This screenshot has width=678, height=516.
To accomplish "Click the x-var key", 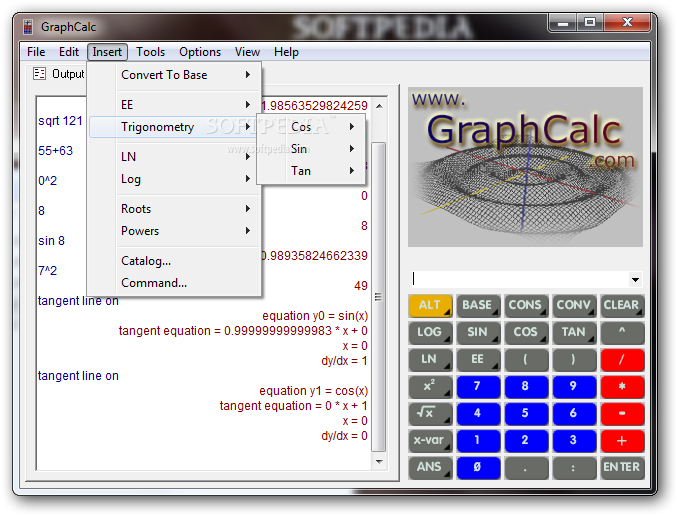I will [x=430, y=441].
